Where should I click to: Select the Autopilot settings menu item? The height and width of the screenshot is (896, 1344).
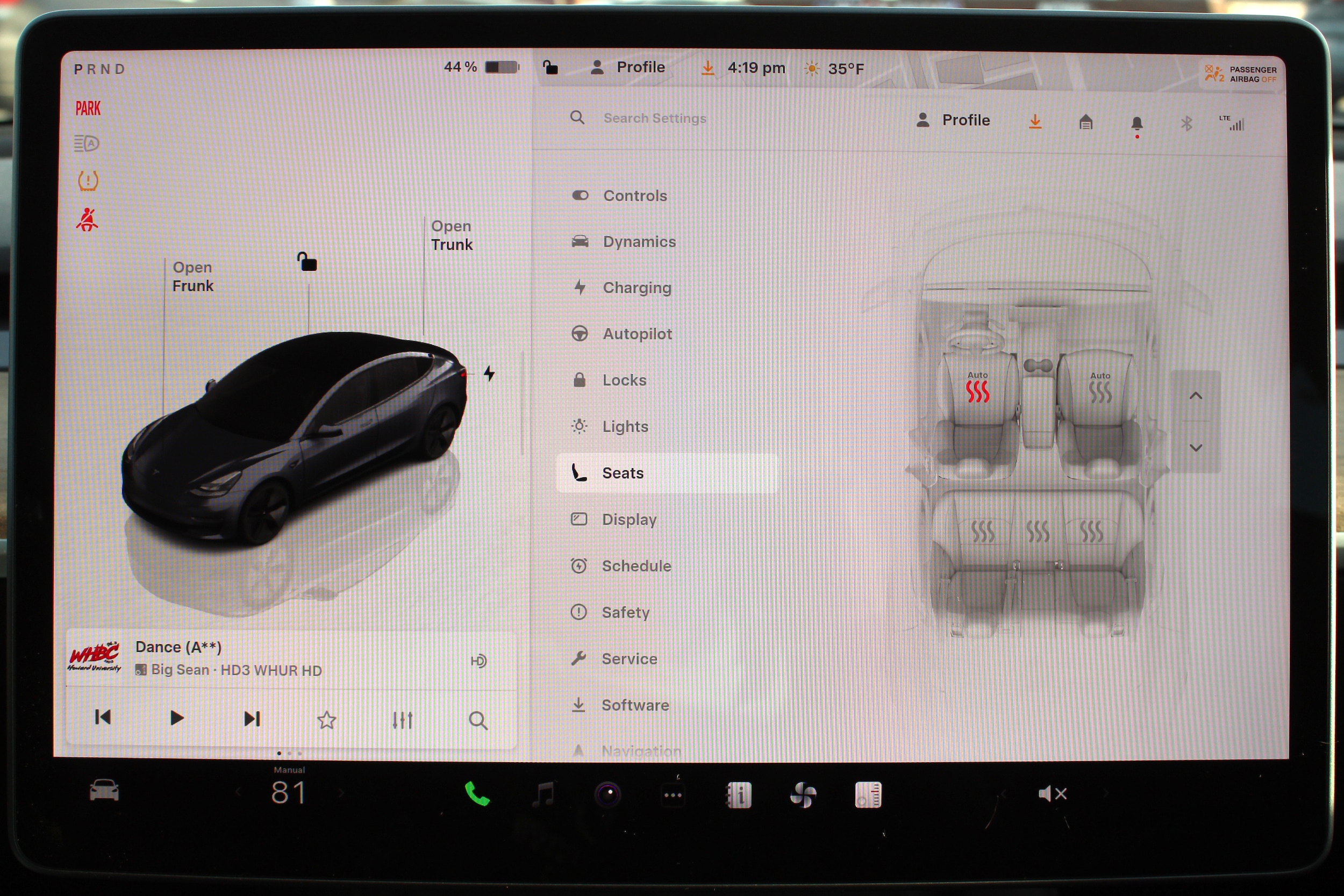tap(637, 334)
